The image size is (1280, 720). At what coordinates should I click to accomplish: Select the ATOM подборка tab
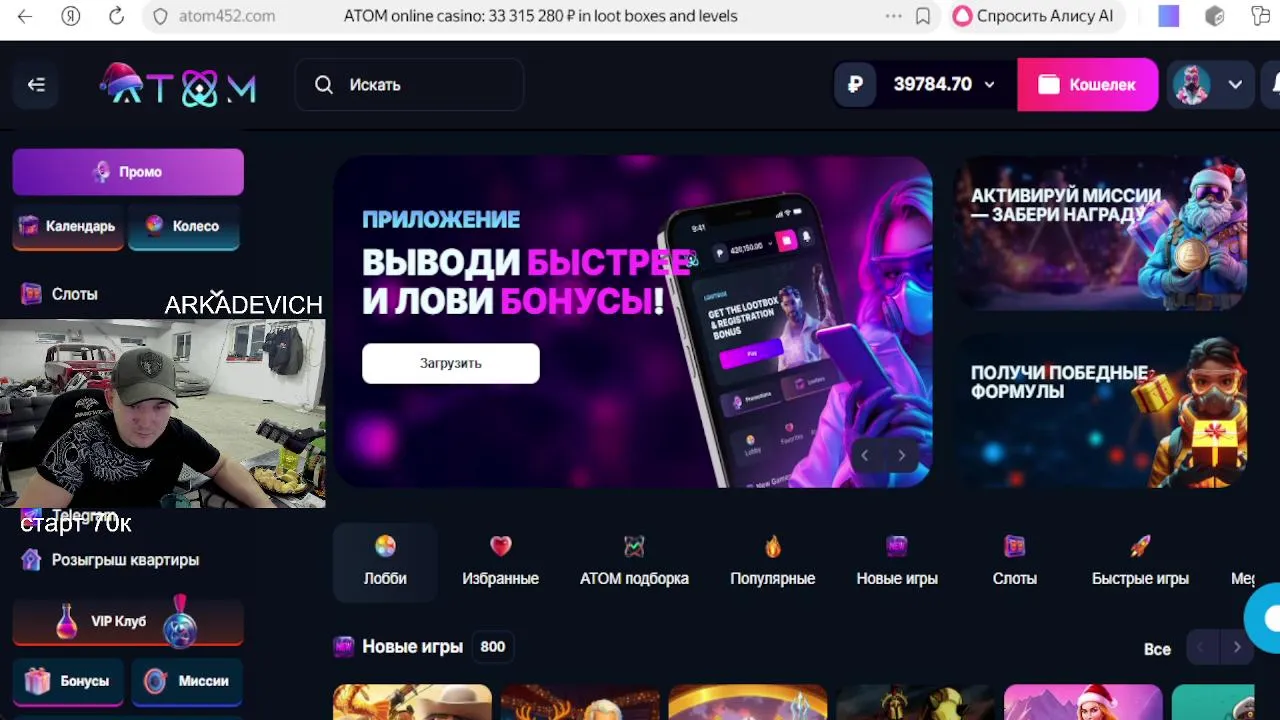coord(634,562)
